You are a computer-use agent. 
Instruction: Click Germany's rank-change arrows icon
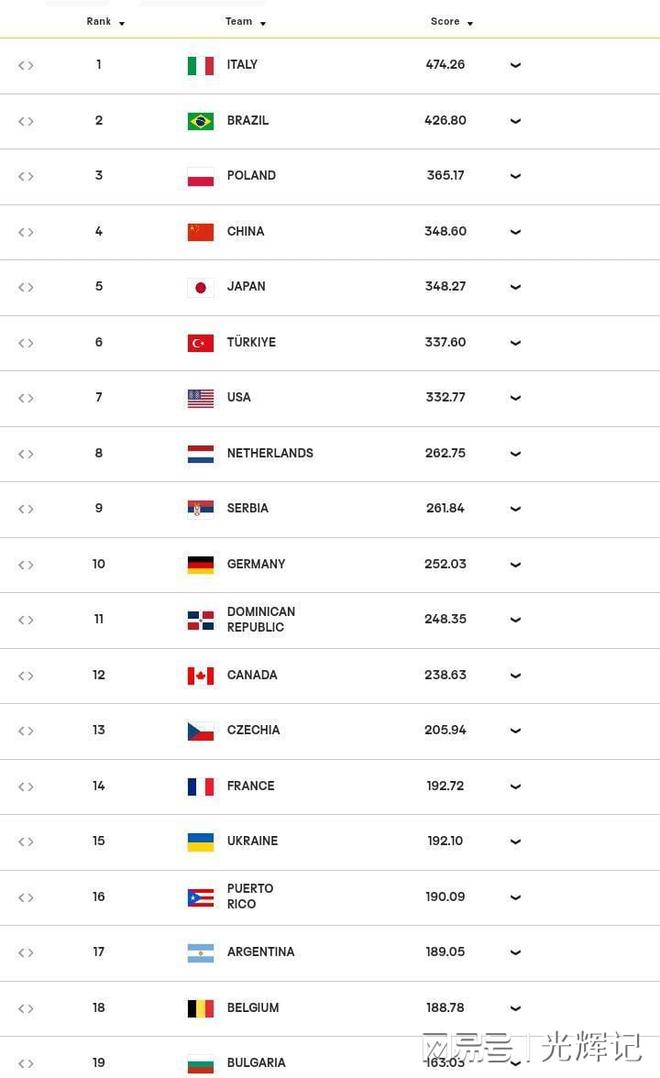26,565
